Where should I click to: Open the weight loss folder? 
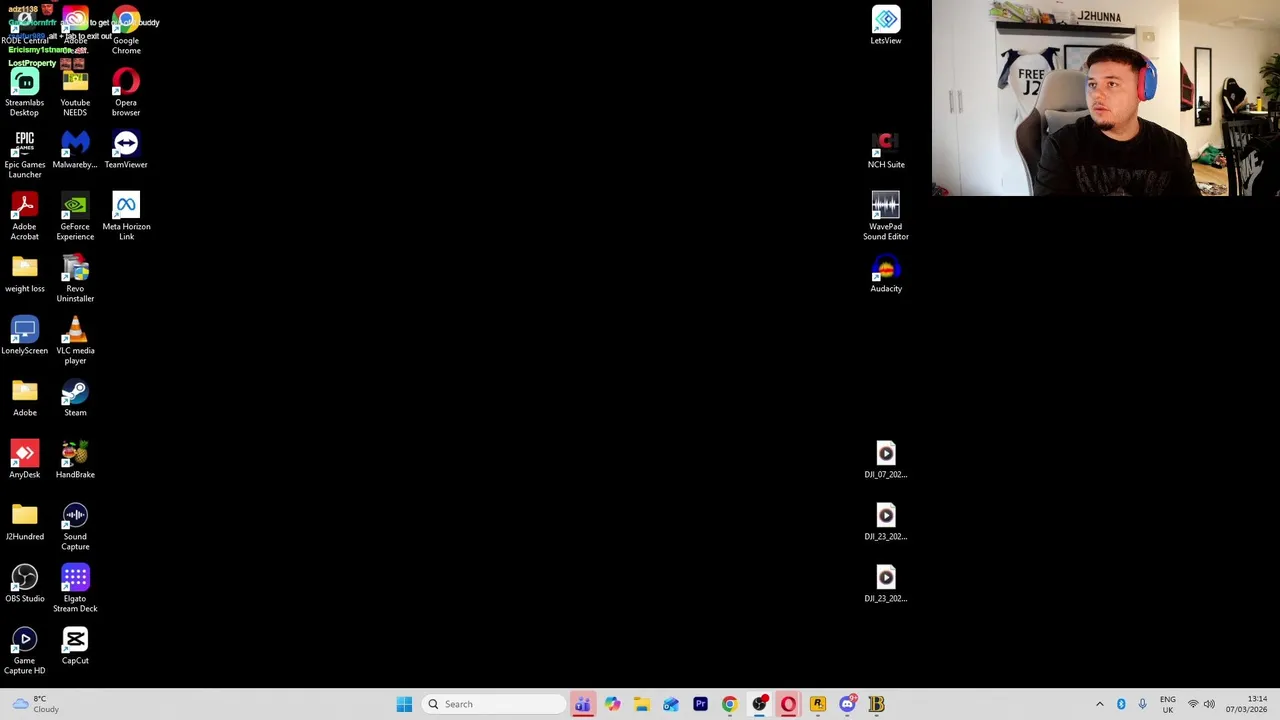point(24,274)
